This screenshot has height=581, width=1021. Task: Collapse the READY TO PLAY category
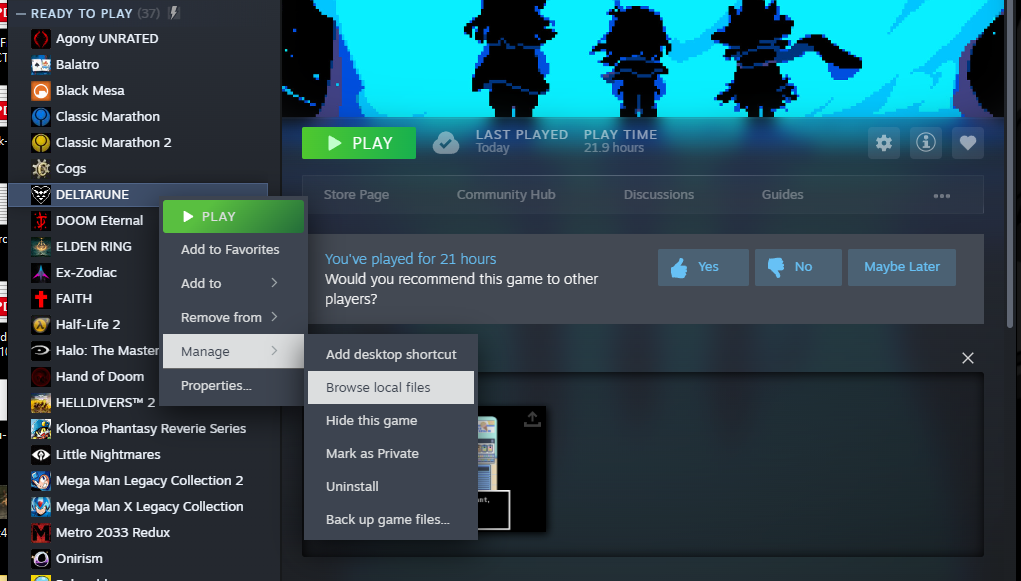(21, 14)
